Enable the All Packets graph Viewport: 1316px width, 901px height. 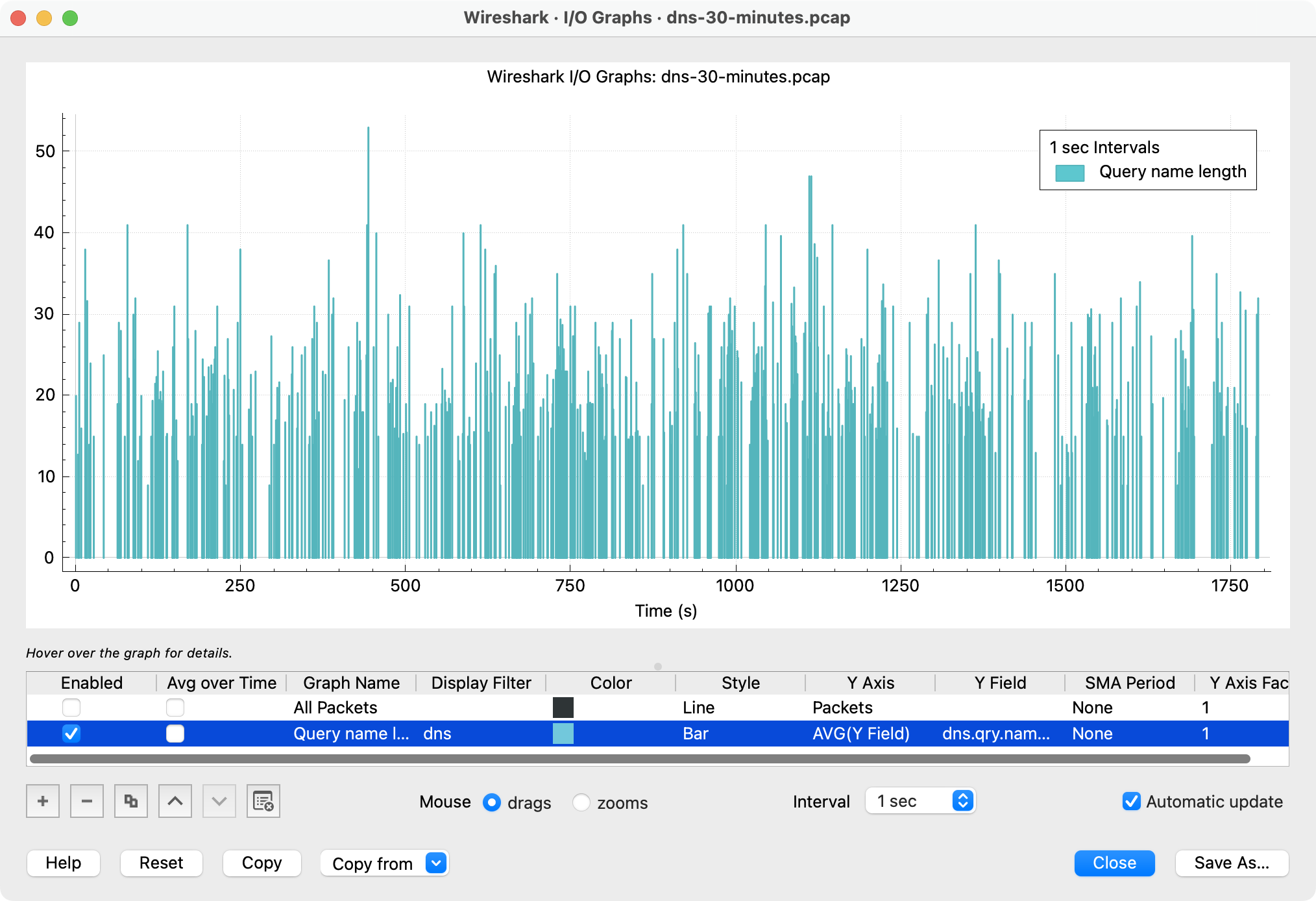[71, 708]
